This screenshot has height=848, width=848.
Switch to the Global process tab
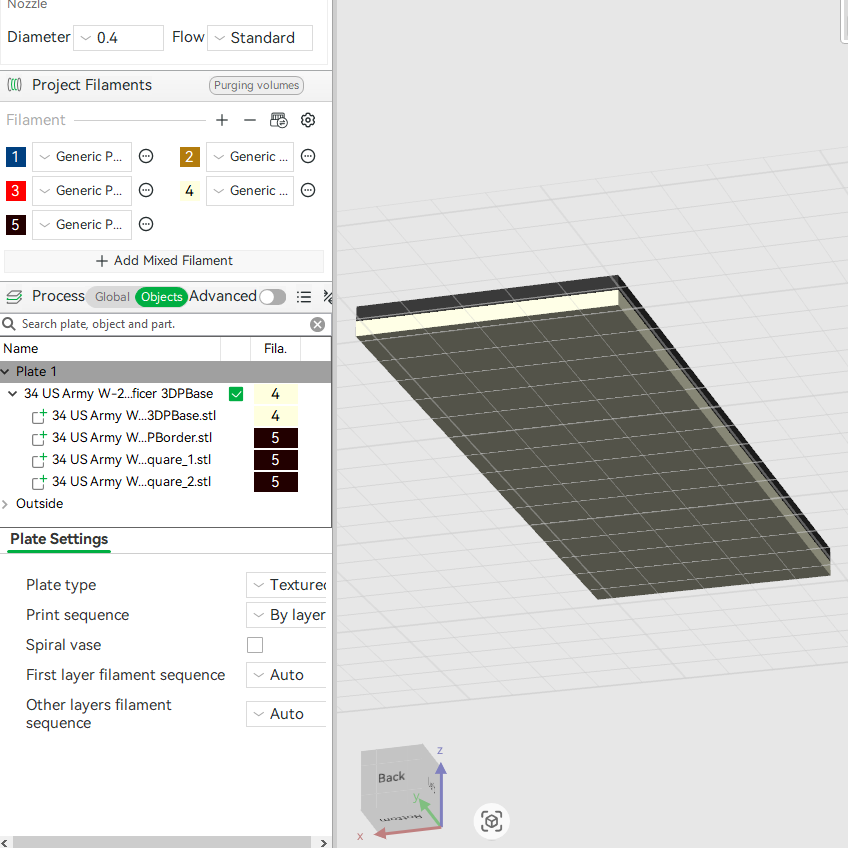coord(112,297)
